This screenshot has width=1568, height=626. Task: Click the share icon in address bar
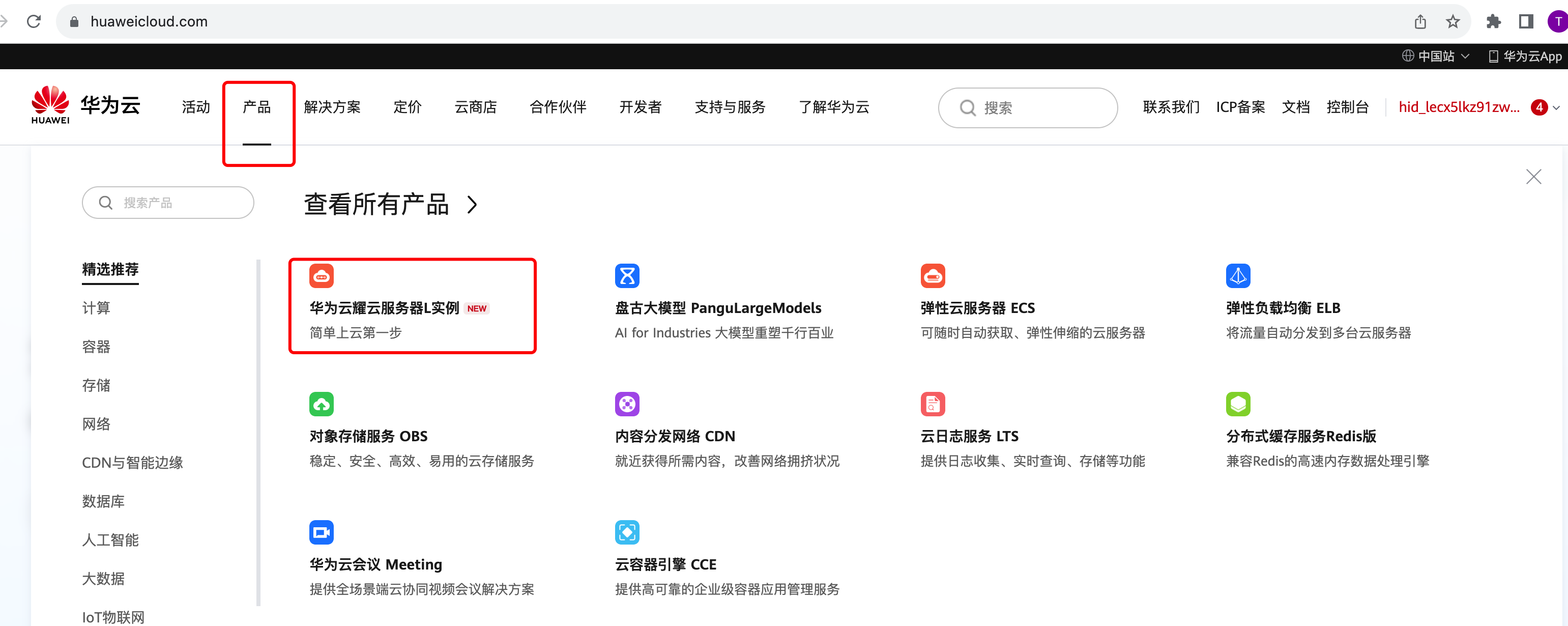click(1420, 21)
